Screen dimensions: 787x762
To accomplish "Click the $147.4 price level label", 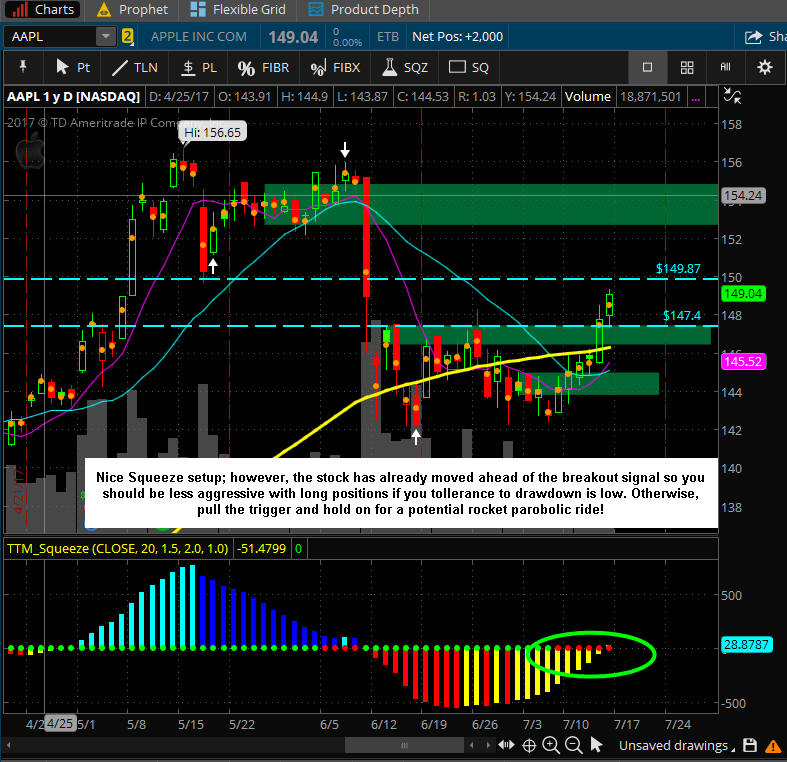I will click(x=682, y=315).
